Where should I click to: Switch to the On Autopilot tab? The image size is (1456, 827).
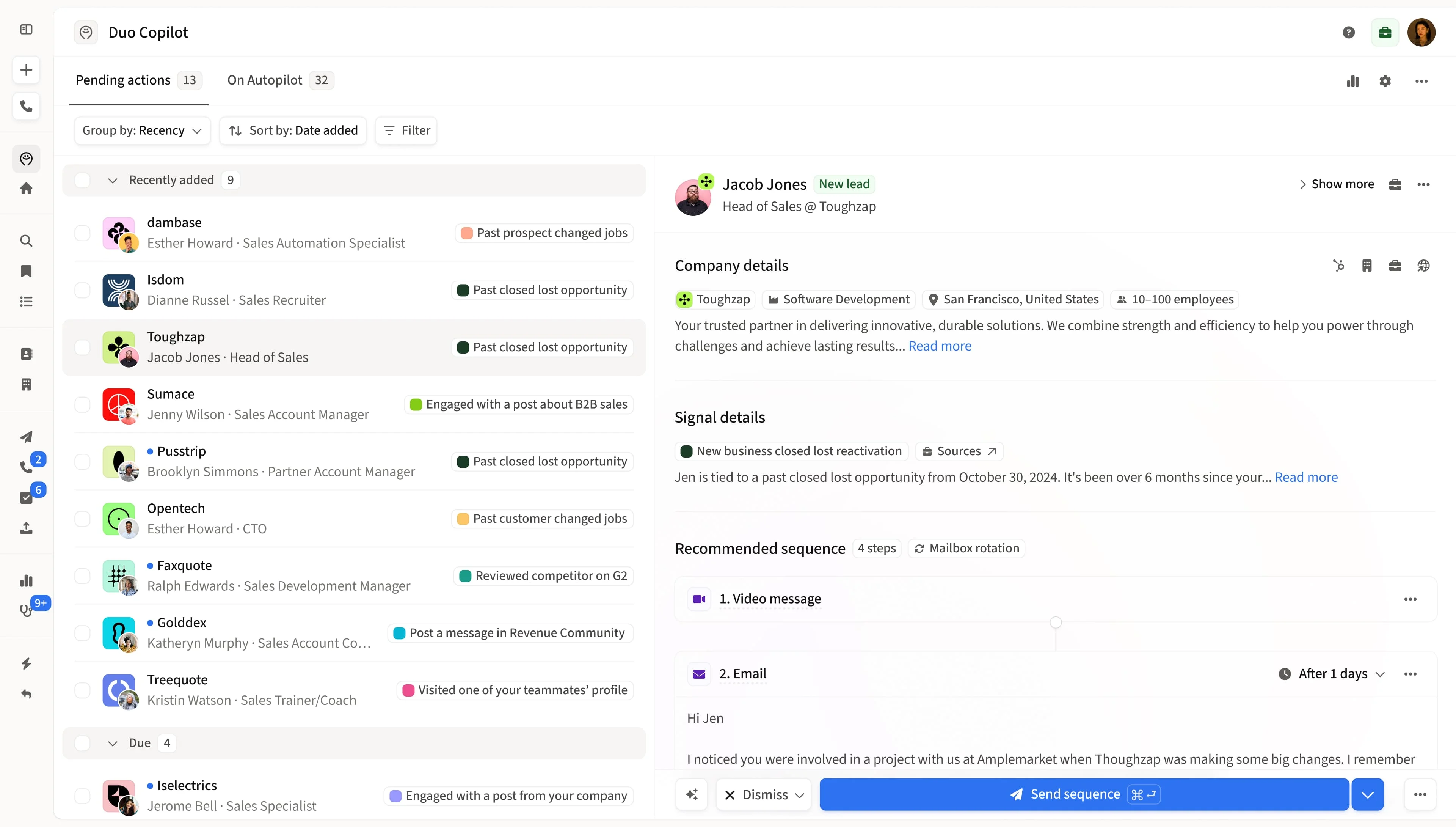click(265, 80)
